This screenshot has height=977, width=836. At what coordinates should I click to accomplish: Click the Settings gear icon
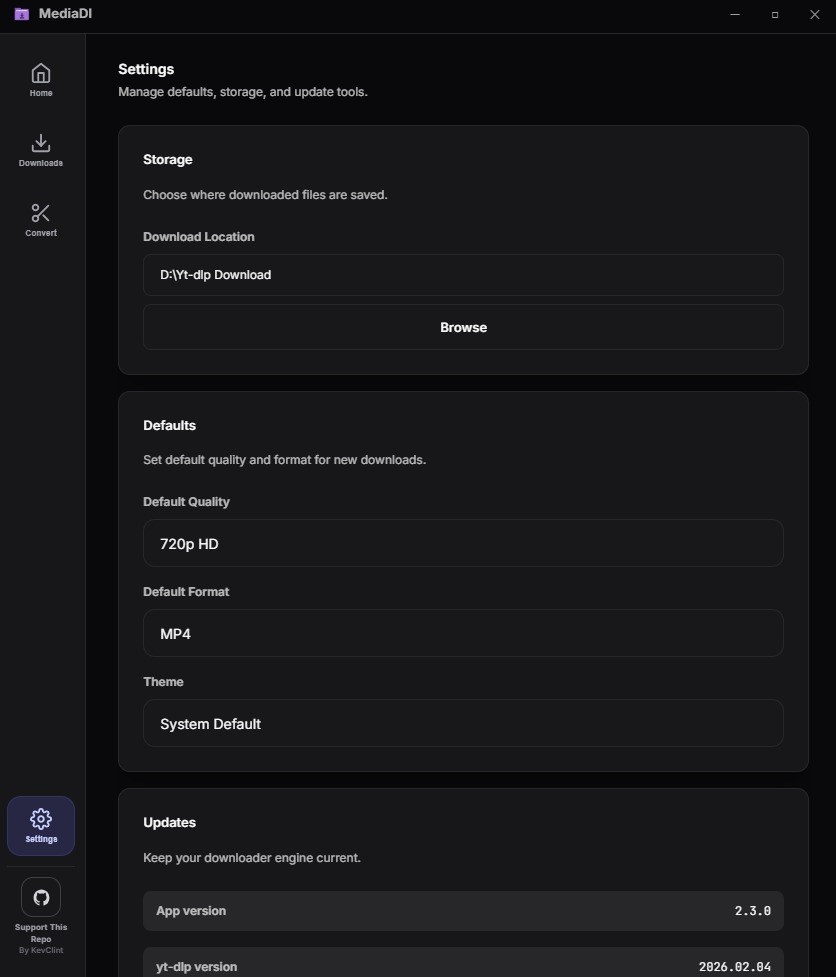40,818
